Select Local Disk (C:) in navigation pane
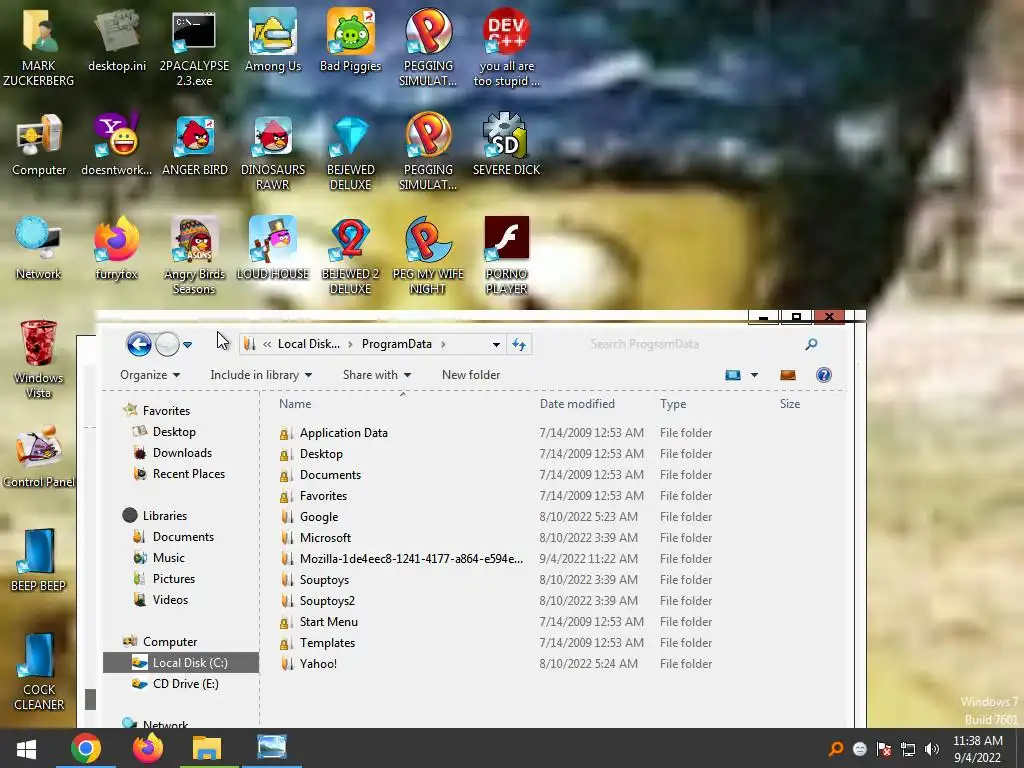 pos(181,662)
